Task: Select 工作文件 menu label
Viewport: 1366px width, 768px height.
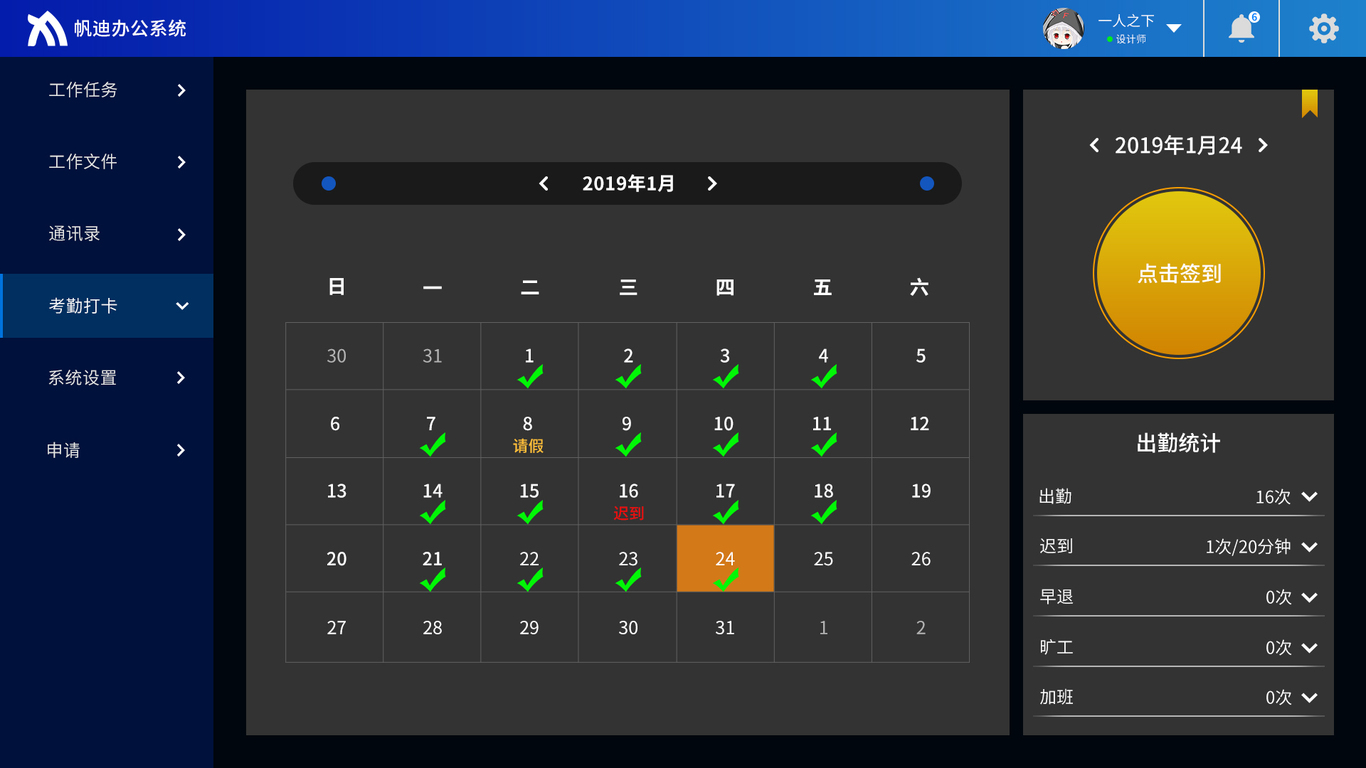Action: tap(83, 162)
